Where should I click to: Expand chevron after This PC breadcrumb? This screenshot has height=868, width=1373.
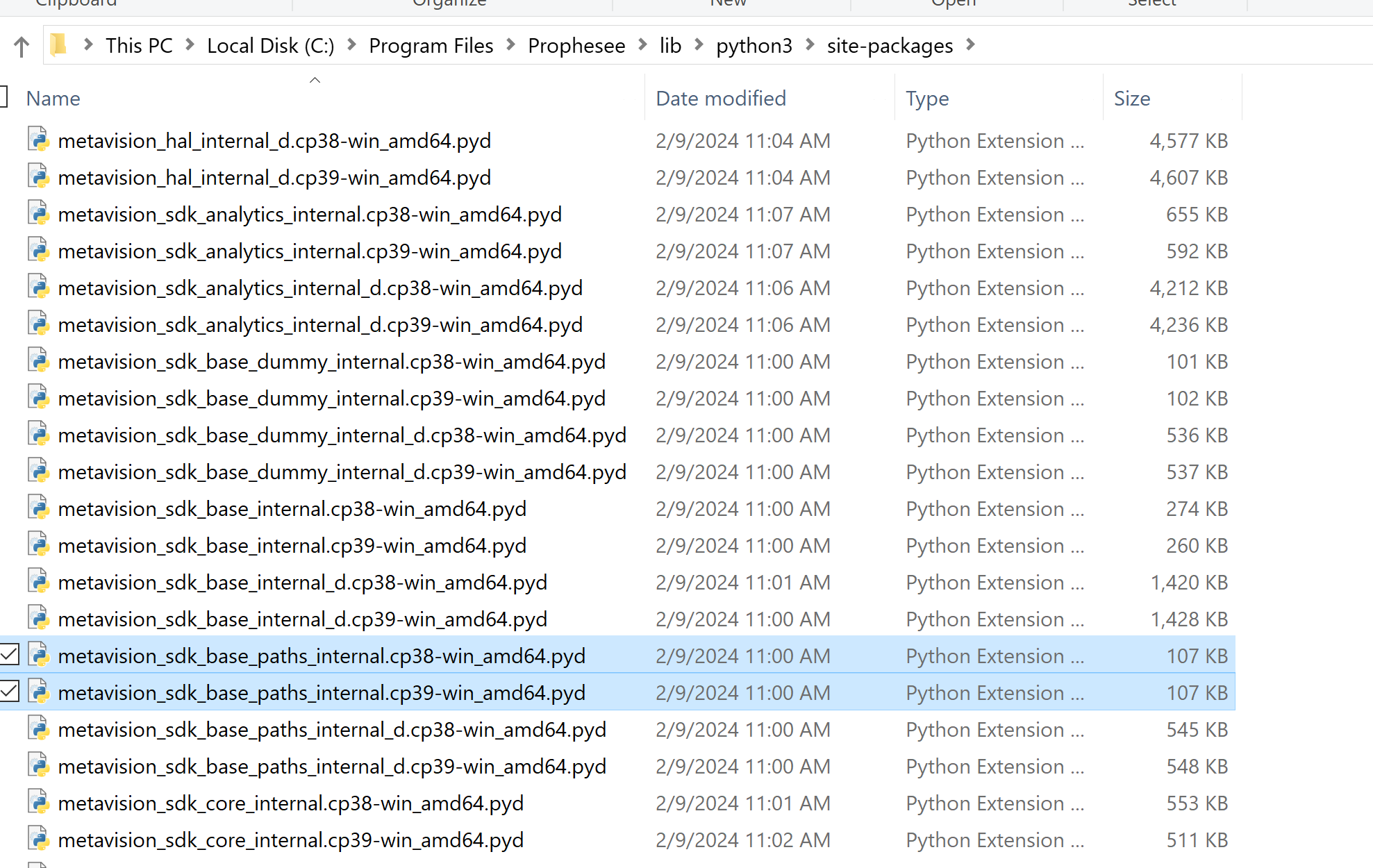pos(190,45)
